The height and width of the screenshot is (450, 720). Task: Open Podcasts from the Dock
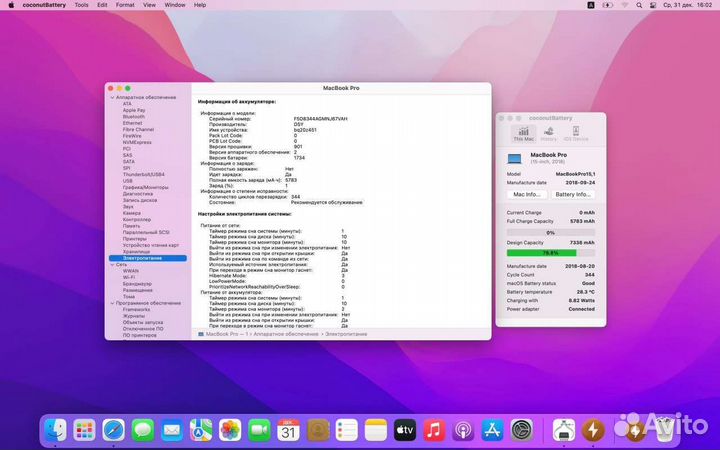463,430
